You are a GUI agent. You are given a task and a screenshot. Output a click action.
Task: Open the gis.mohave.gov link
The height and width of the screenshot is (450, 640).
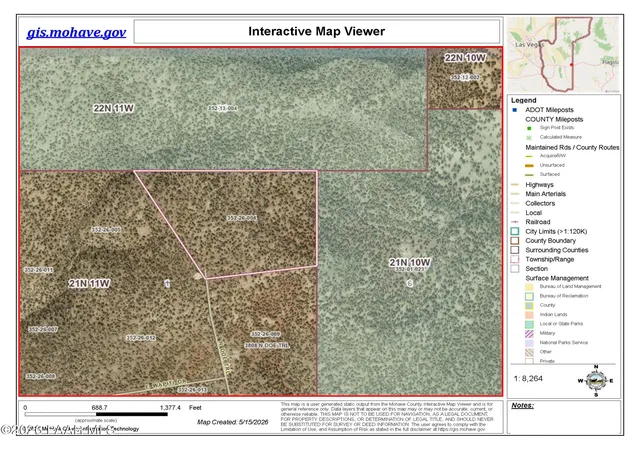76,32
